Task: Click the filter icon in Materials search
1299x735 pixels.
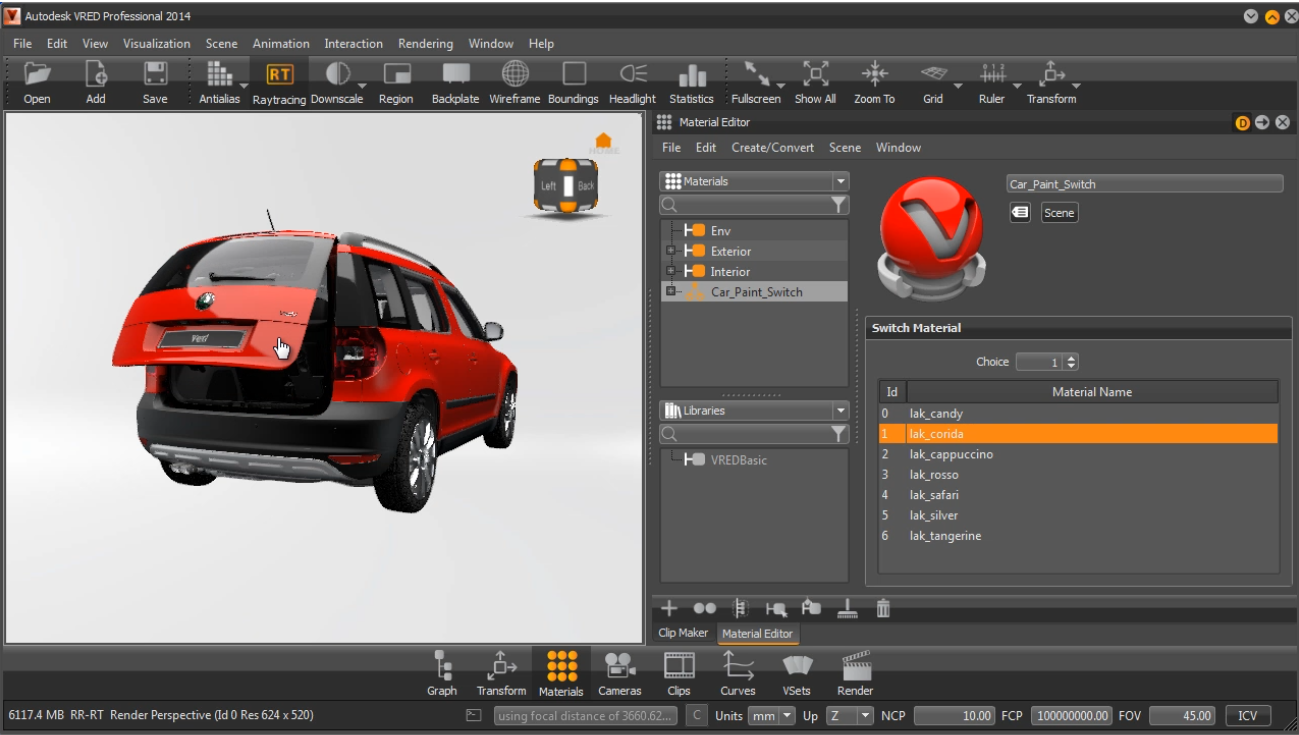Action: click(x=839, y=205)
